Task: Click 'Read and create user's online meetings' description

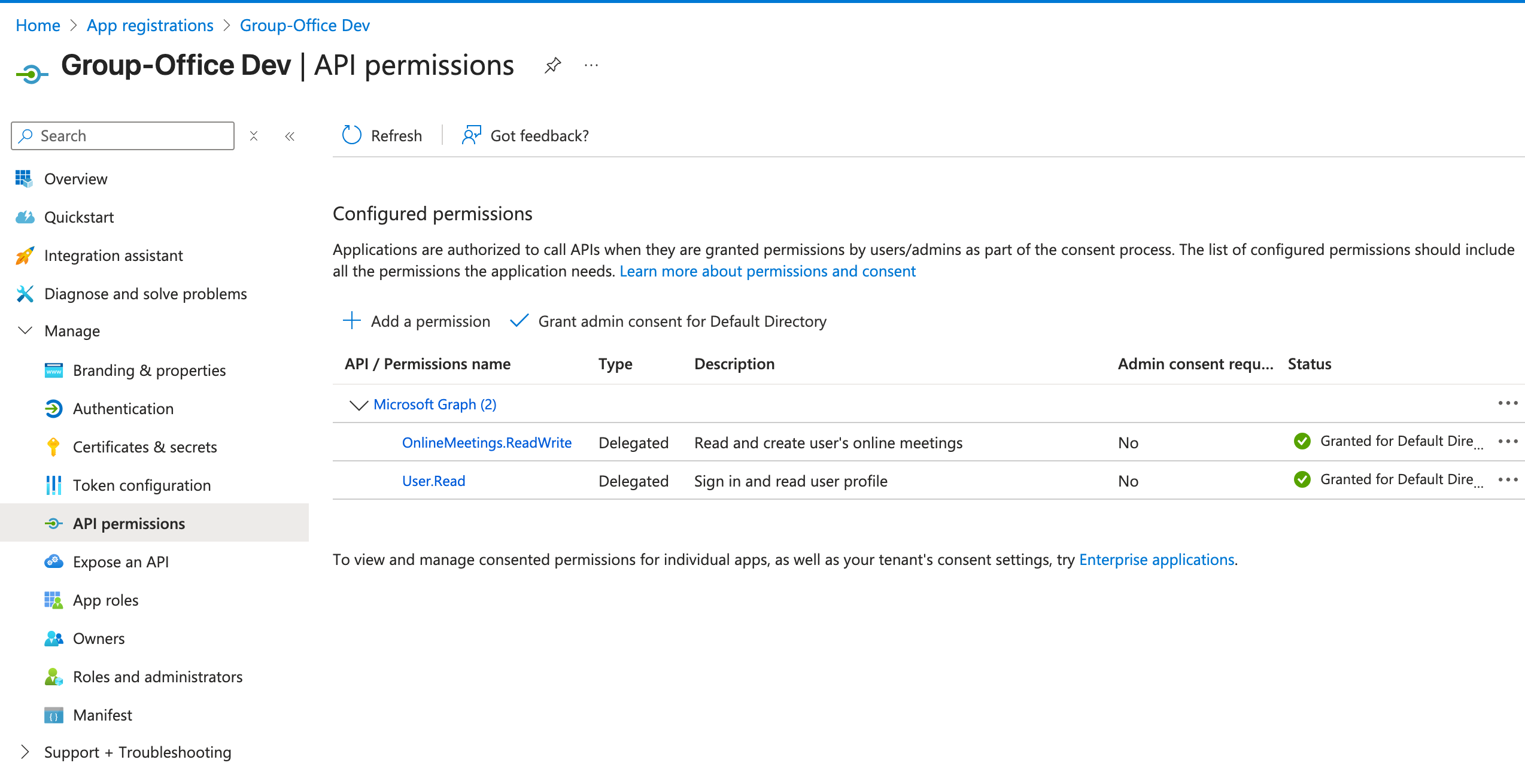Action: coord(828,443)
